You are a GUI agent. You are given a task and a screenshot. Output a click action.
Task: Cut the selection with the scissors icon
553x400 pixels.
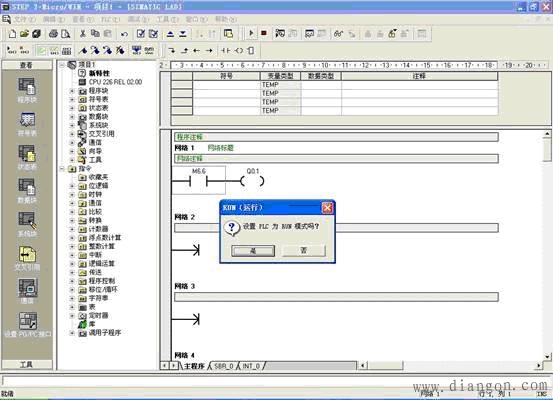pos(83,34)
